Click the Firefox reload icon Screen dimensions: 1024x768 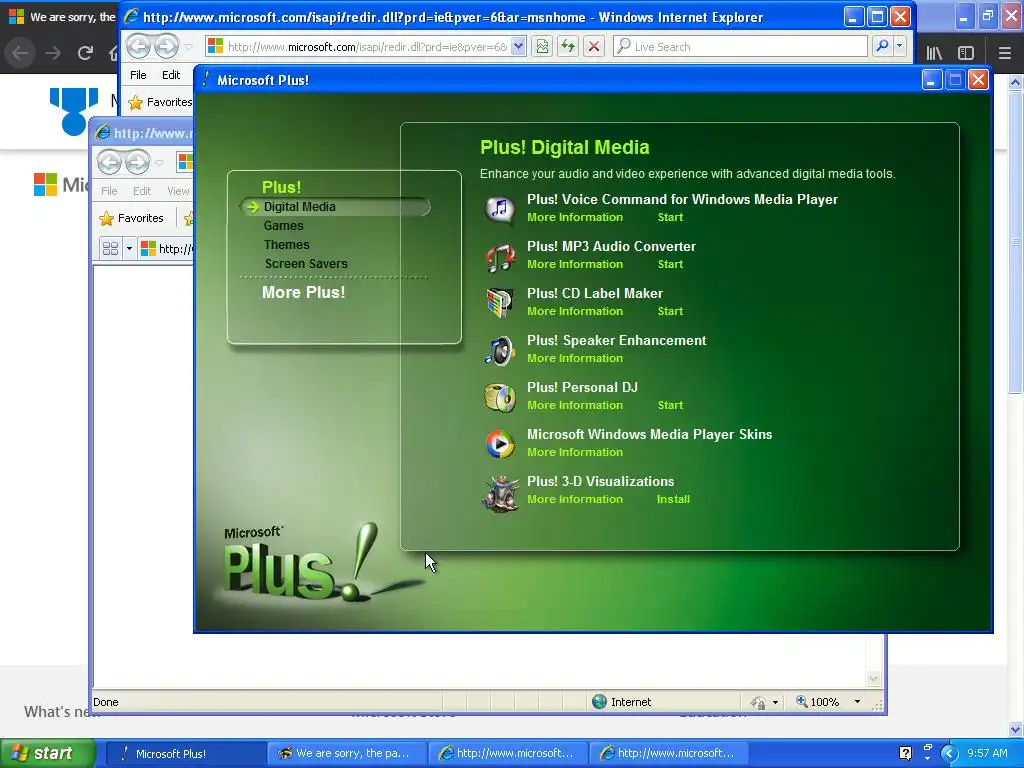pyautogui.click(x=85, y=53)
